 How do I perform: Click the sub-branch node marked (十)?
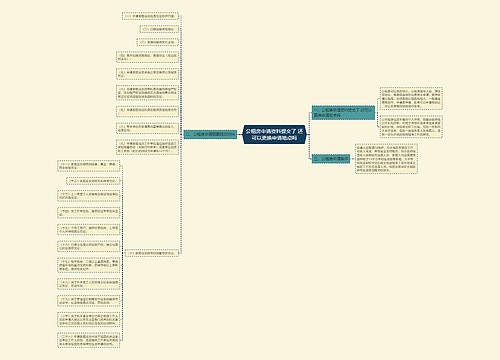(152, 253)
